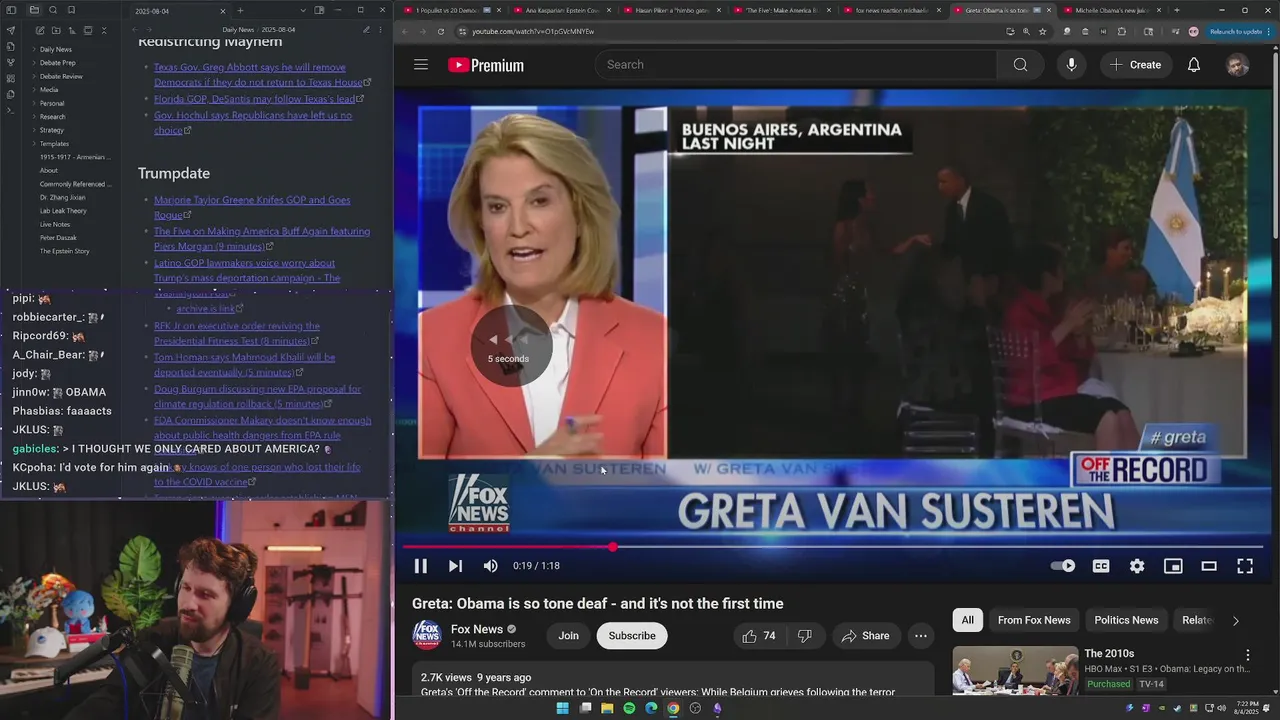Image resolution: width=1280 pixels, height=720 pixels.
Task: Open the YouTube Create menu
Action: tap(1136, 65)
